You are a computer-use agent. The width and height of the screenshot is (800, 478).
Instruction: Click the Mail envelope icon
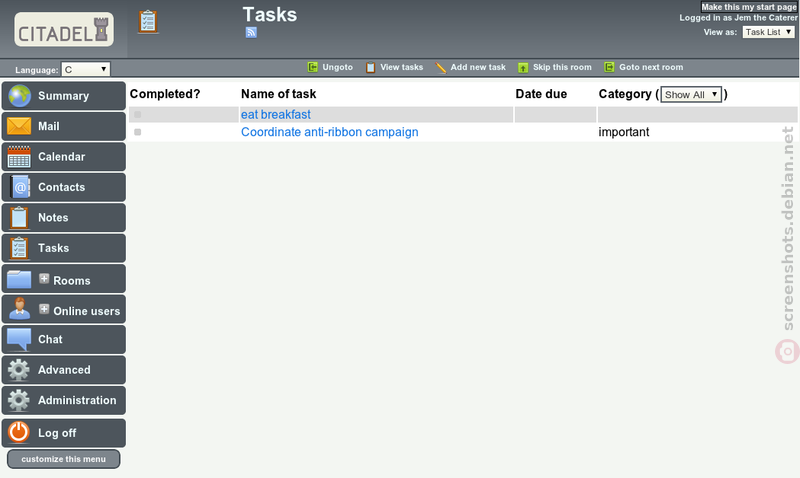click(x=19, y=126)
